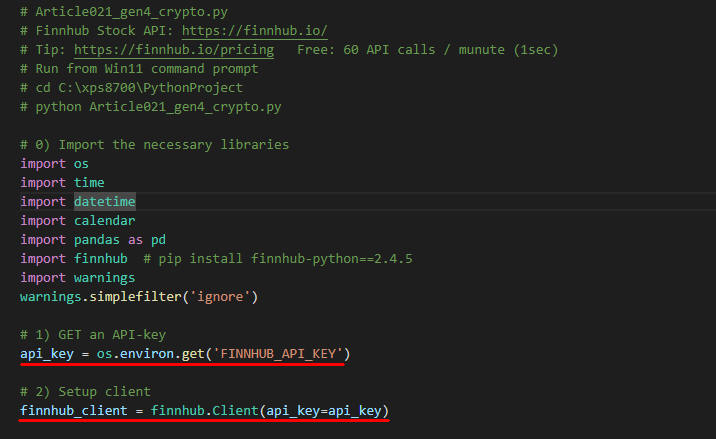Click 'warnings' in the import warnings line

pos(105,278)
